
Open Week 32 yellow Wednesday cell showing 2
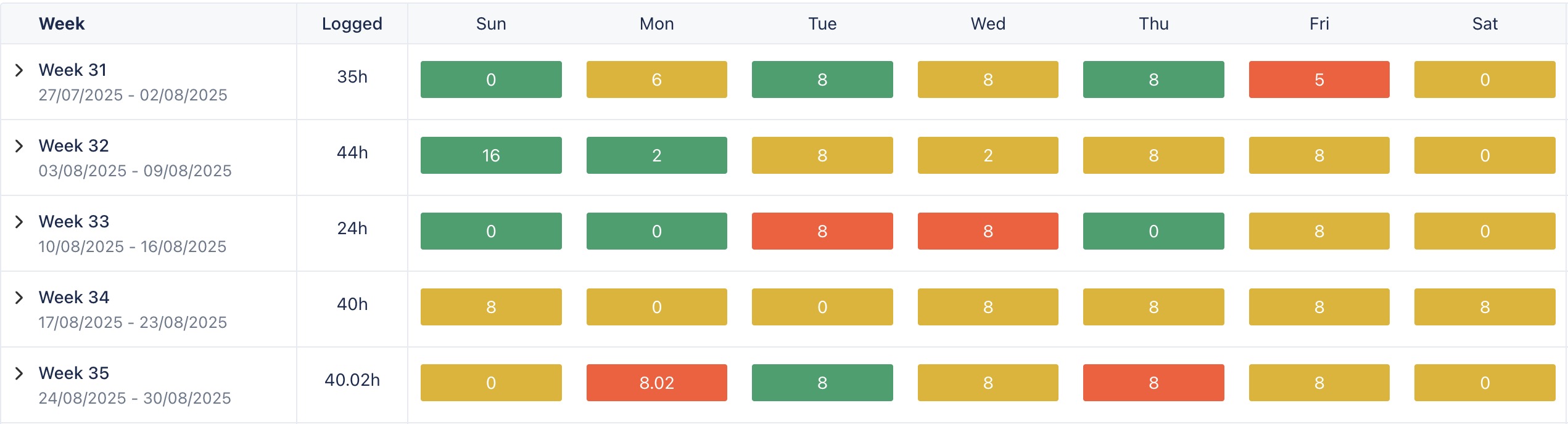[x=988, y=155]
